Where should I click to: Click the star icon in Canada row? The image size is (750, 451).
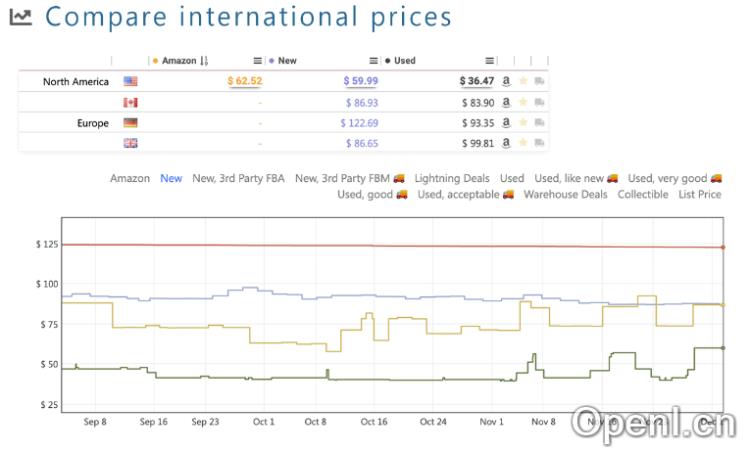(523, 102)
